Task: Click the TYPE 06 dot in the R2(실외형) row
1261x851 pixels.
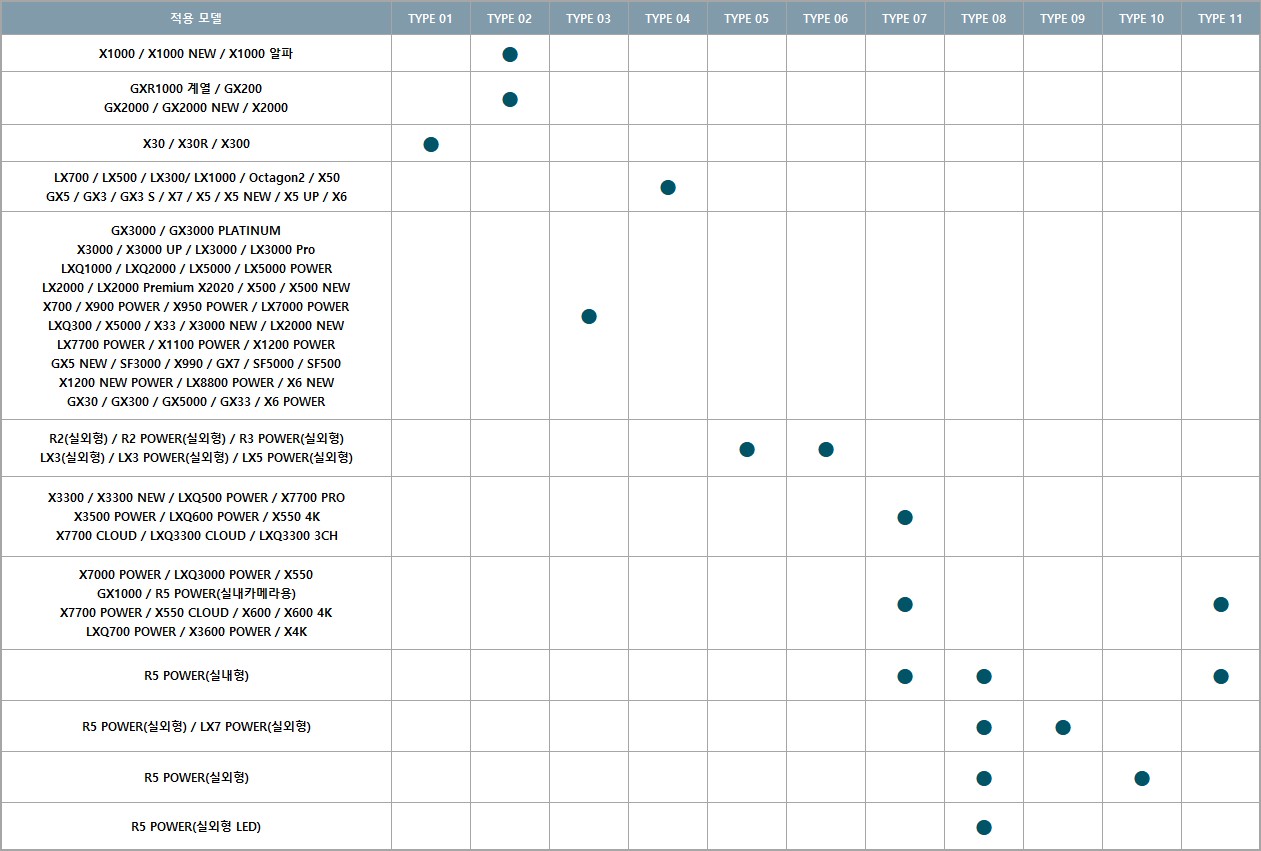Action: tap(826, 449)
